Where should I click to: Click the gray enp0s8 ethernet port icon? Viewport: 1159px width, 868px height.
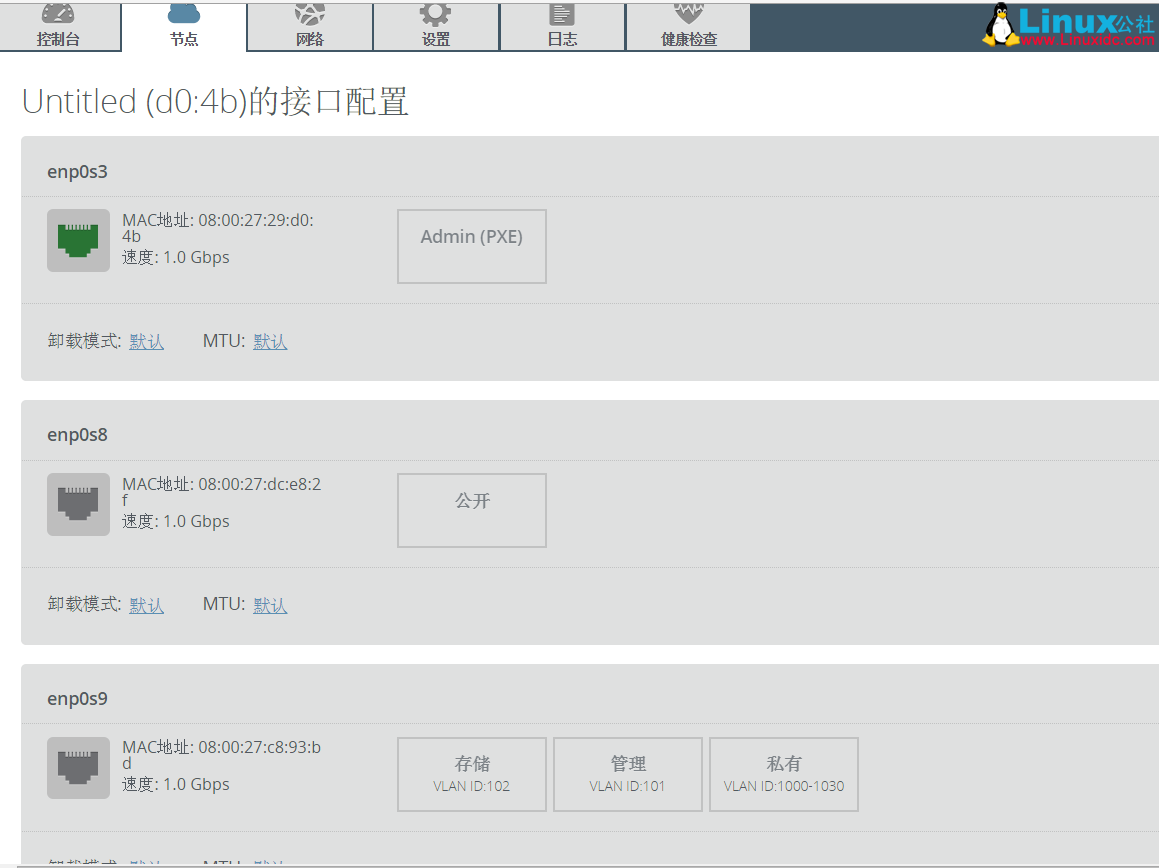pos(78,504)
